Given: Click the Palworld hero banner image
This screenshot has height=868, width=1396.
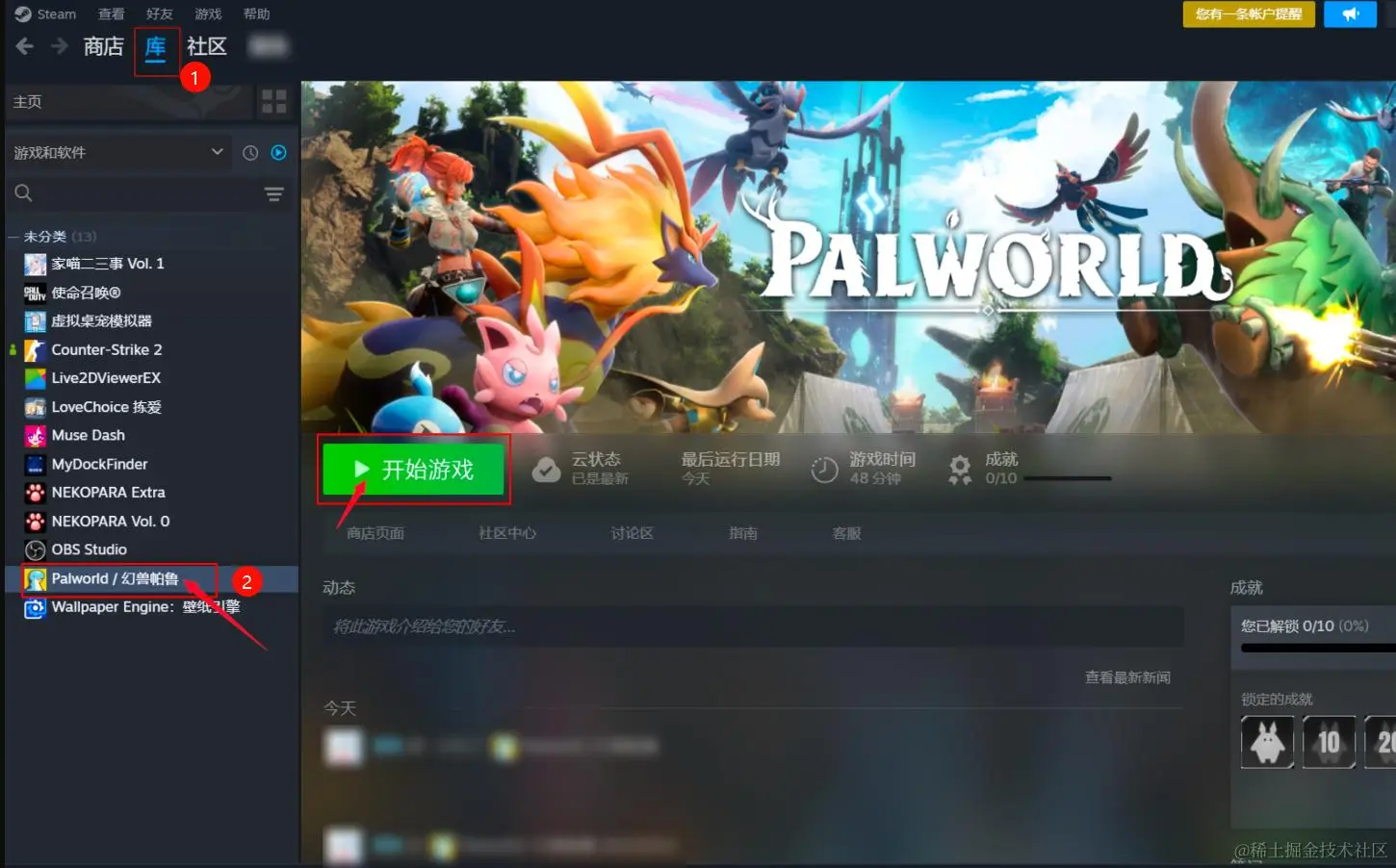Looking at the screenshot, I should pos(848,257).
